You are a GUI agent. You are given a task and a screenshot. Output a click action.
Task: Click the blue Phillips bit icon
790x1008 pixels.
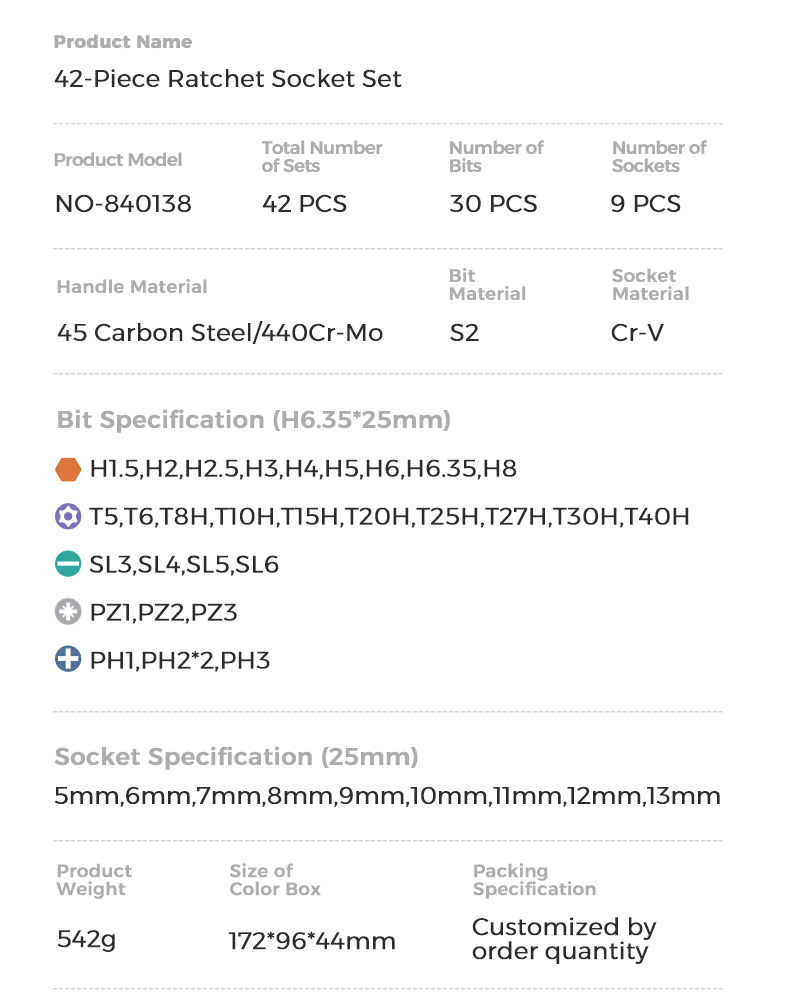tap(68, 660)
